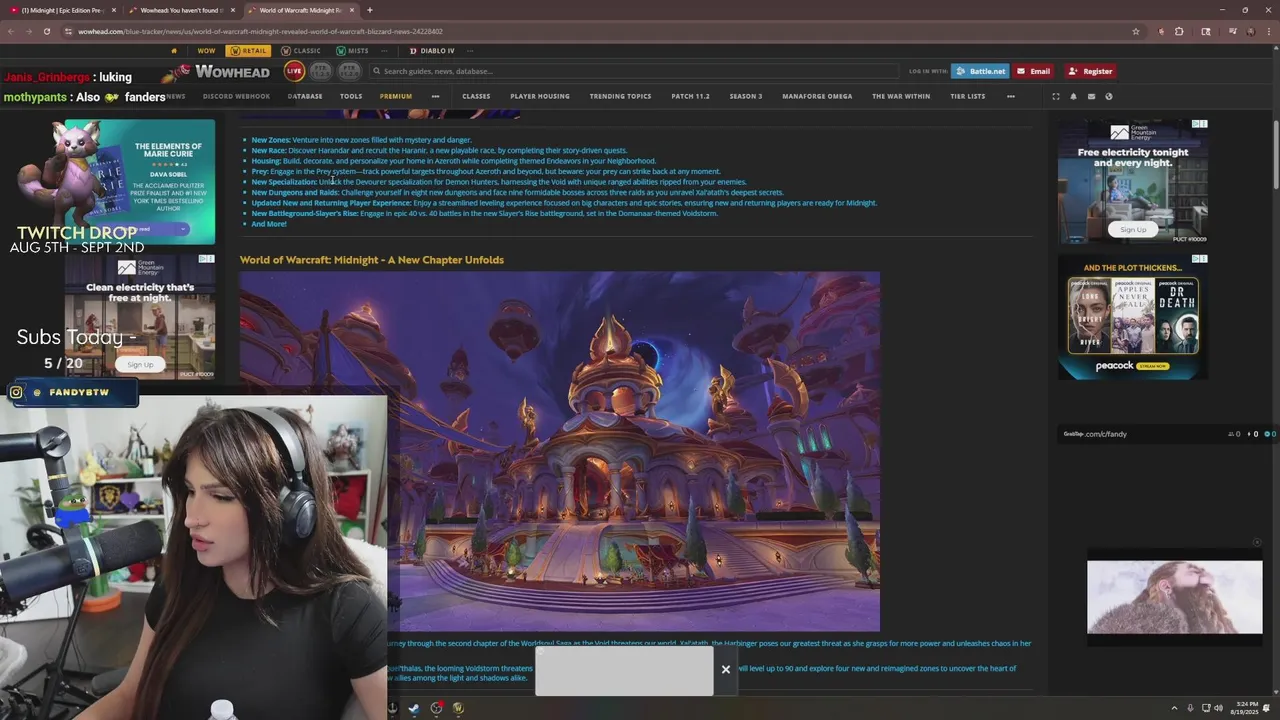The image size is (1280, 720).
Task: Open the language globe icon
Action: tap(1108, 96)
